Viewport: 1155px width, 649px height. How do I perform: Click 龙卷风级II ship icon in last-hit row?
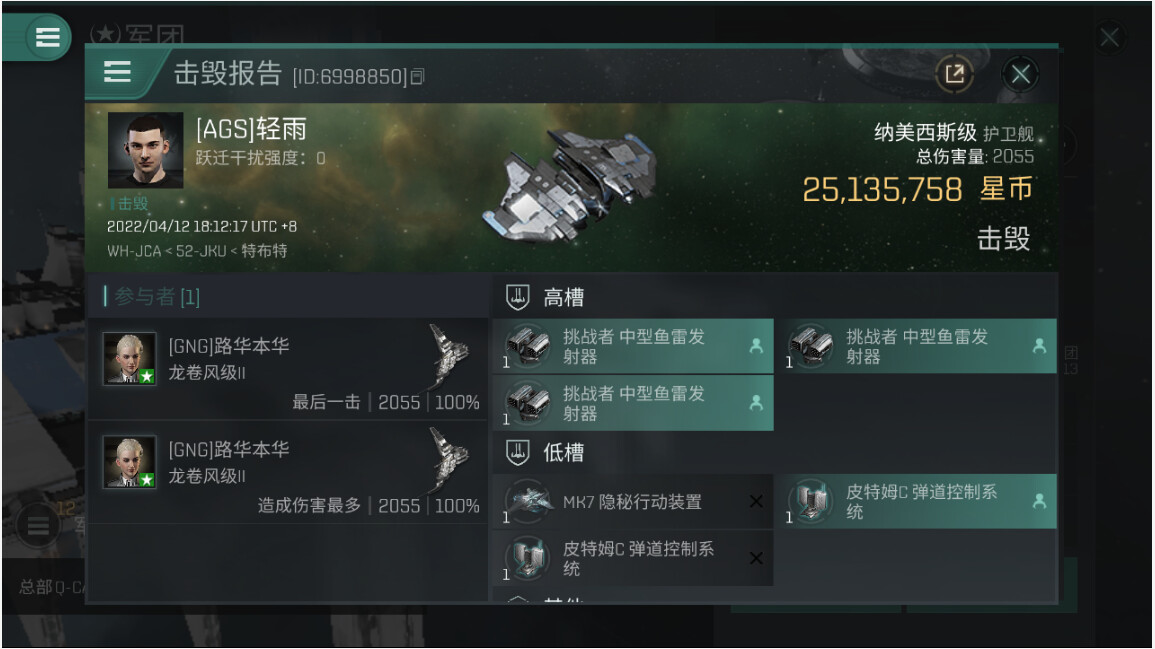coord(448,357)
